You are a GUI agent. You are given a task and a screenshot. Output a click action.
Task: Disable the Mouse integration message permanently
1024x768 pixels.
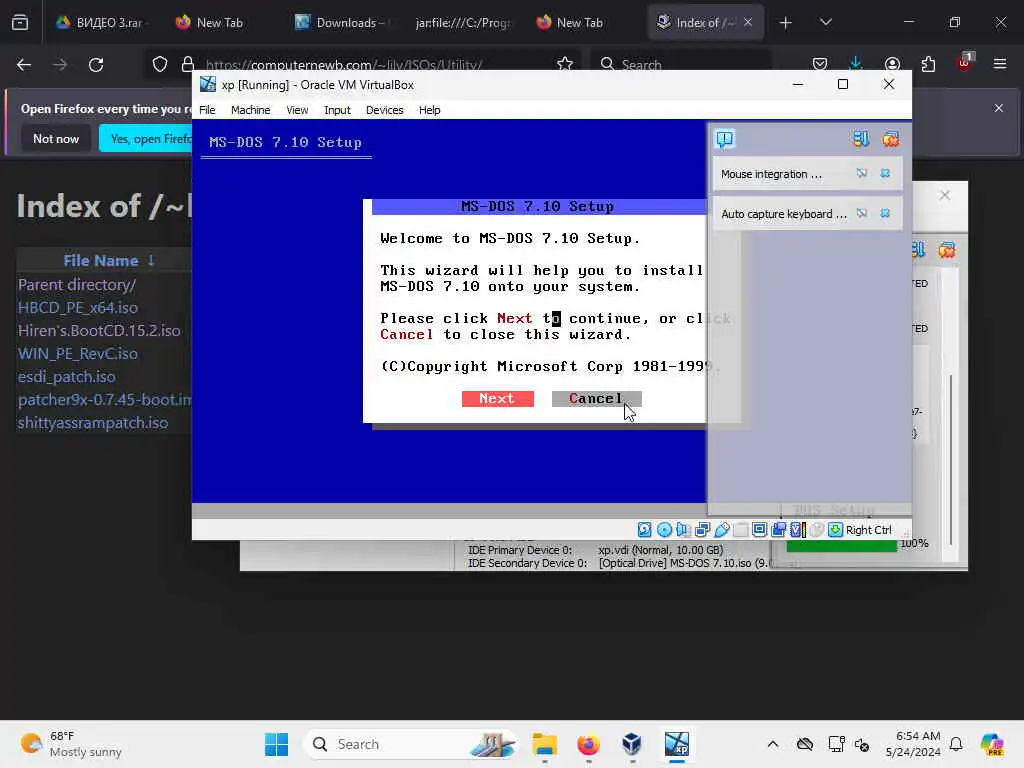tap(862, 174)
